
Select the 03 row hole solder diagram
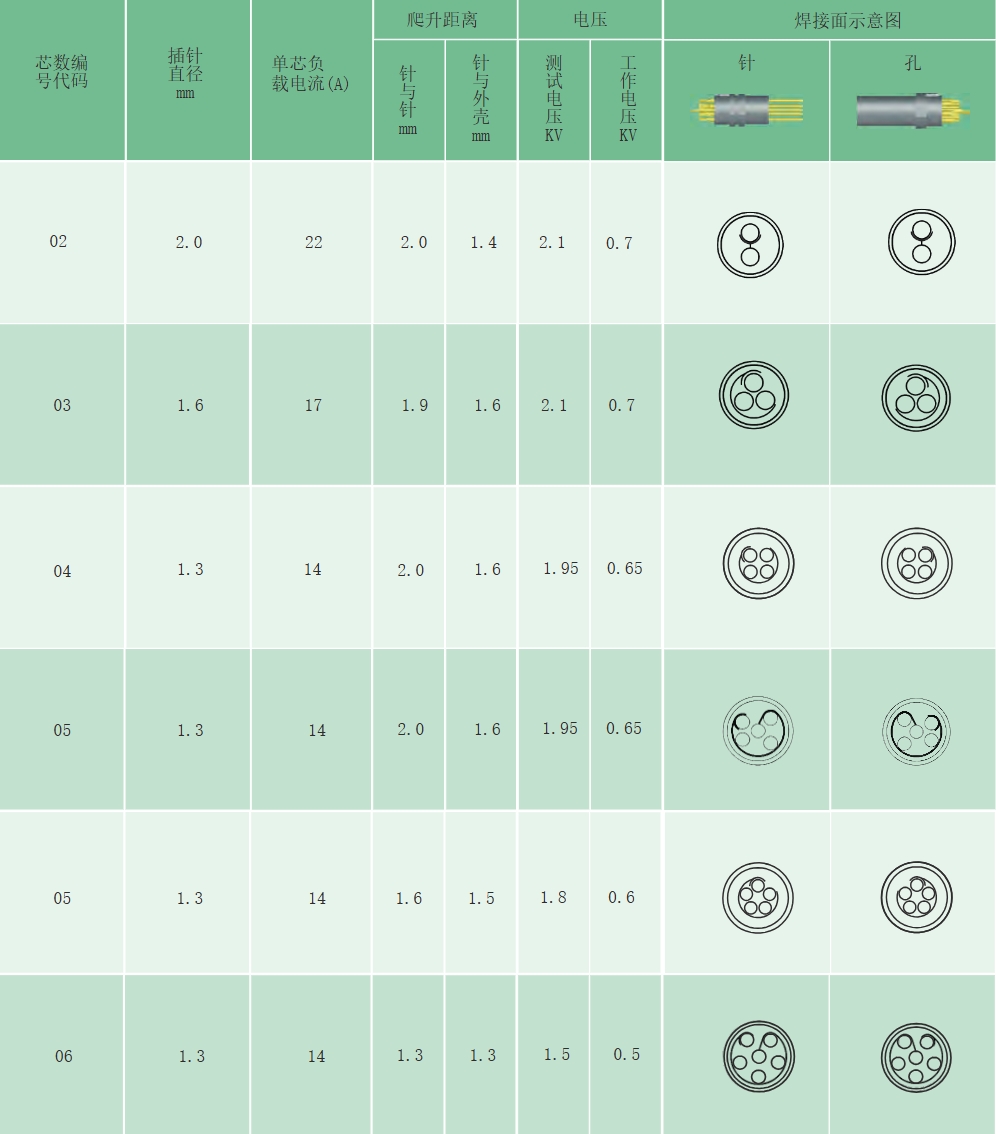click(916, 396)
